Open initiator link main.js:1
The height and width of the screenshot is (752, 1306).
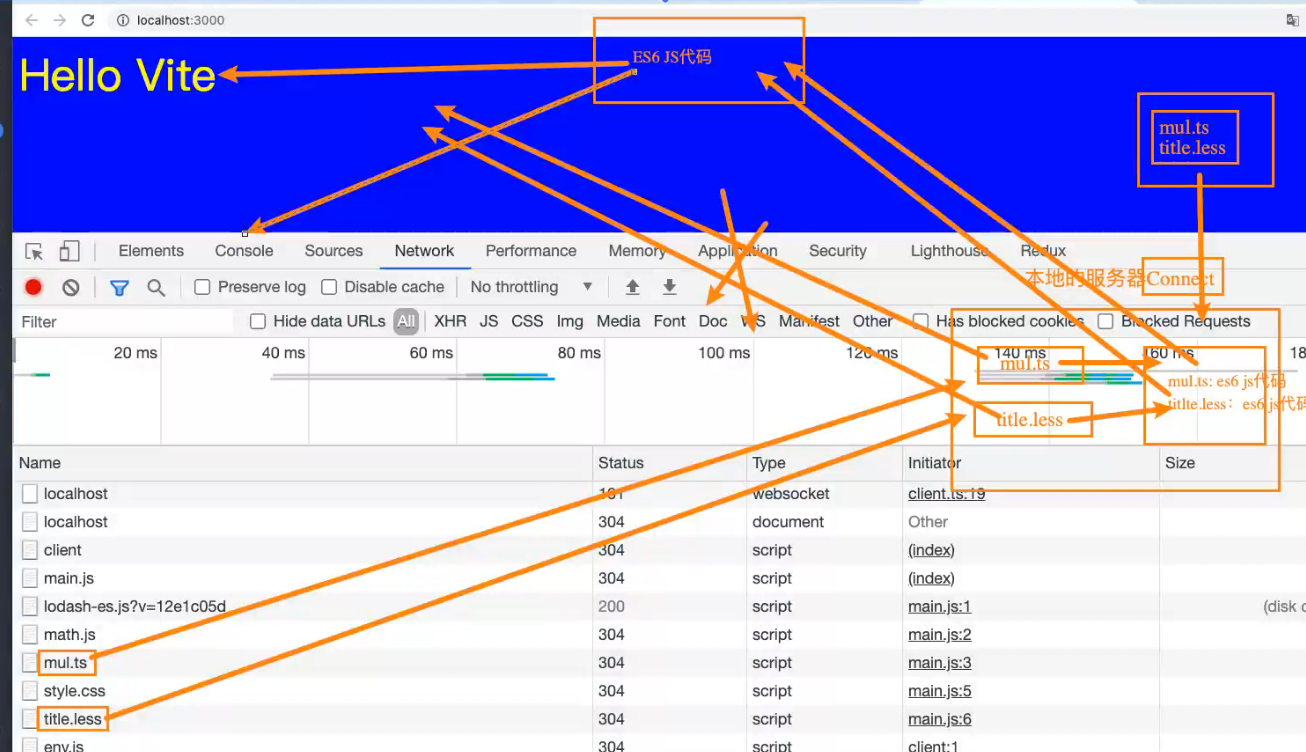pyautogui.click(x=939, y=606)
